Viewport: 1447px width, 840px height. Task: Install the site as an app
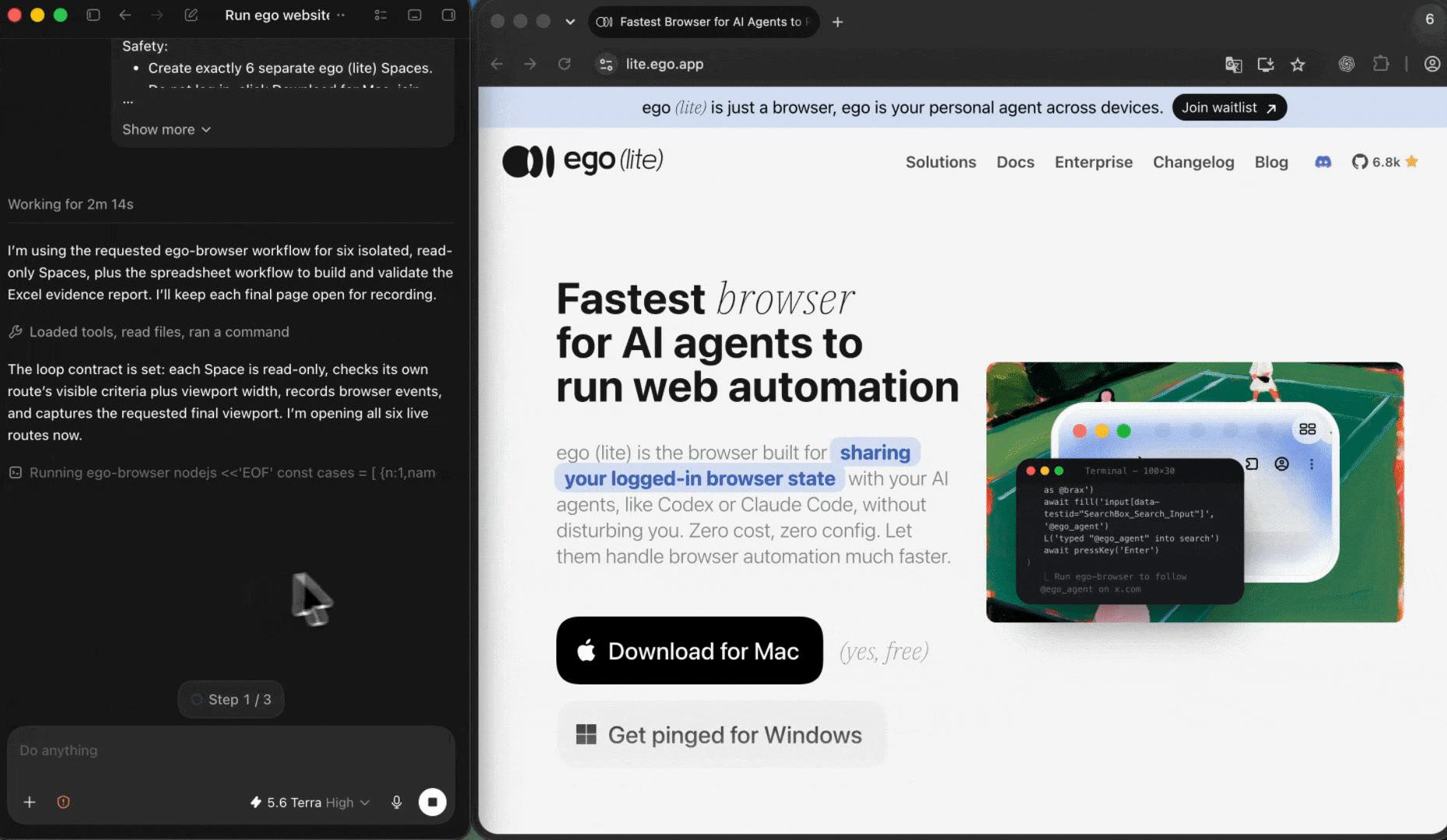tap(1266, 65)
